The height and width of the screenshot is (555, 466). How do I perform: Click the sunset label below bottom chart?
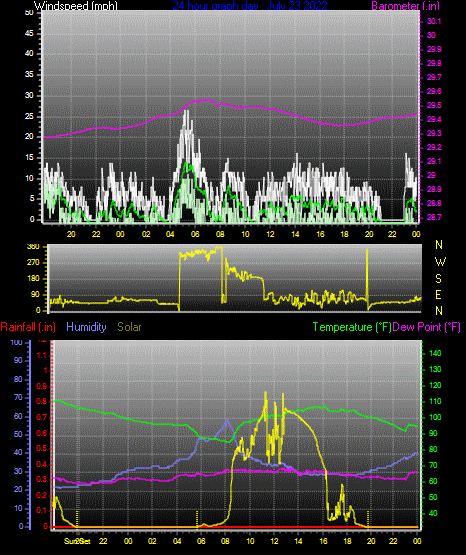click(77, 541)
